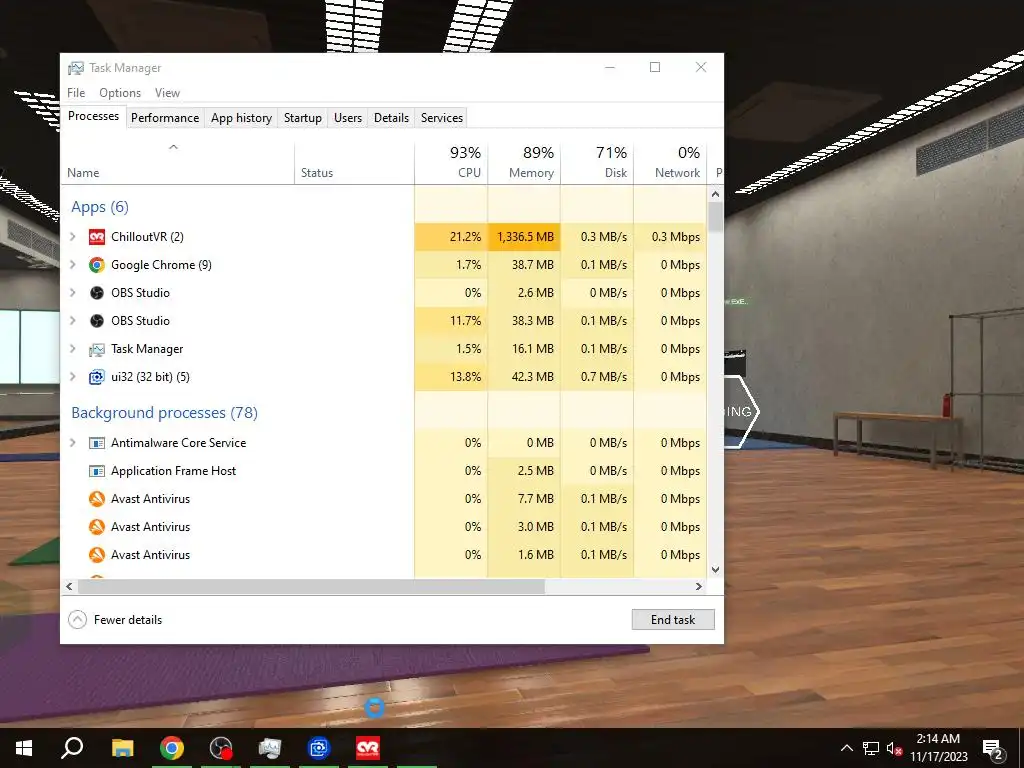Image resolution: width=1024 pixels, height=768 pixels.
Task: Sort processes by Network column header
Action: click(670, 163)
